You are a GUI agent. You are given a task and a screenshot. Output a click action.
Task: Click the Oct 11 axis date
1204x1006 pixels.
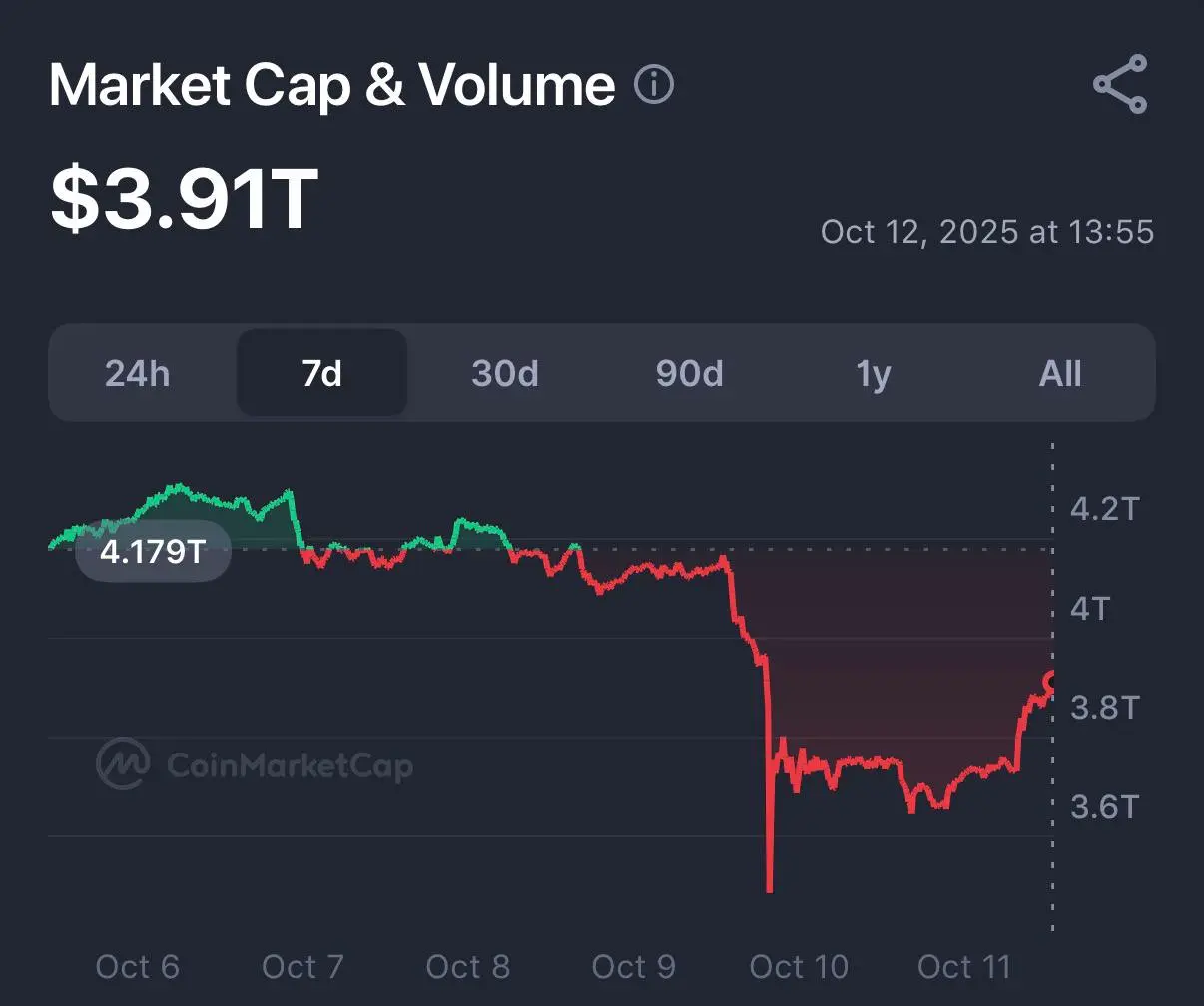coord(963,966)
